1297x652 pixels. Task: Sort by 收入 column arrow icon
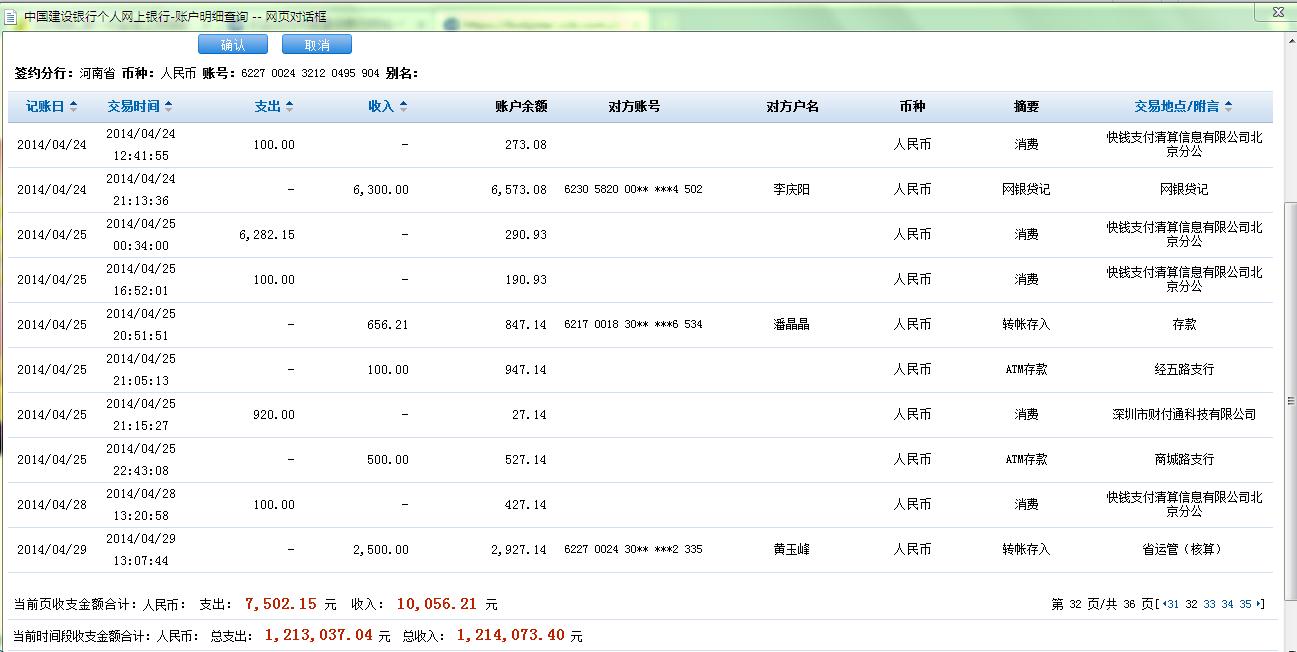(403, 107)
